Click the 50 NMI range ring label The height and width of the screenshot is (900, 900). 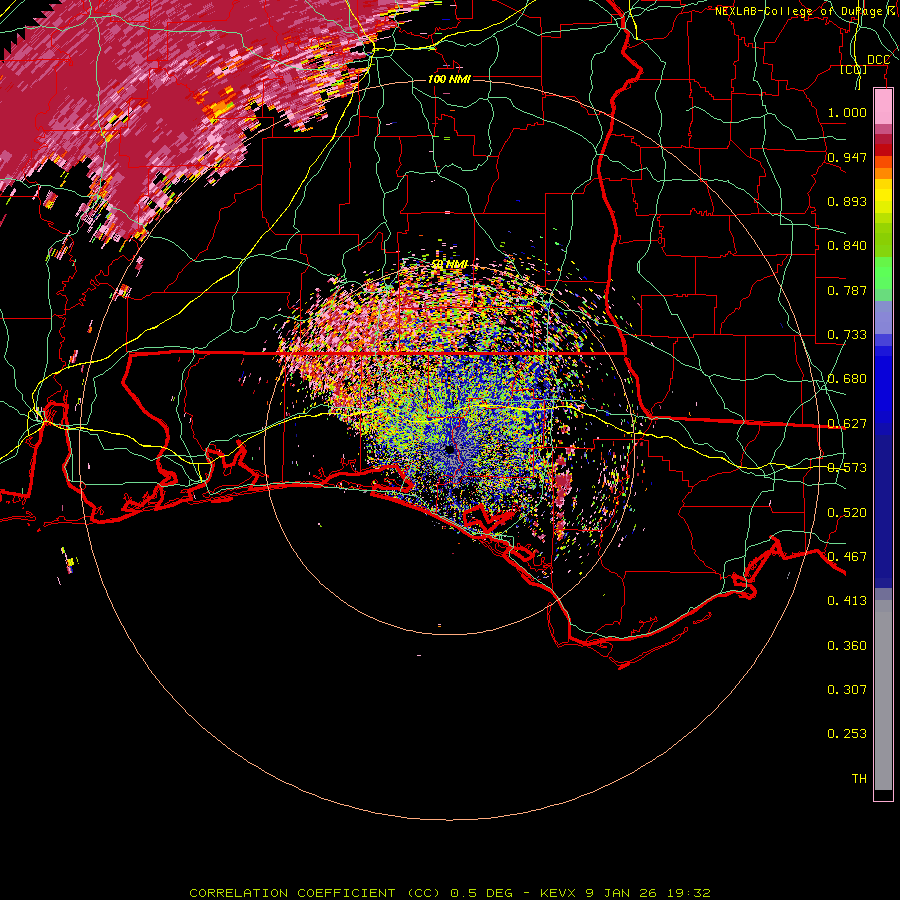tap(451, 264)
